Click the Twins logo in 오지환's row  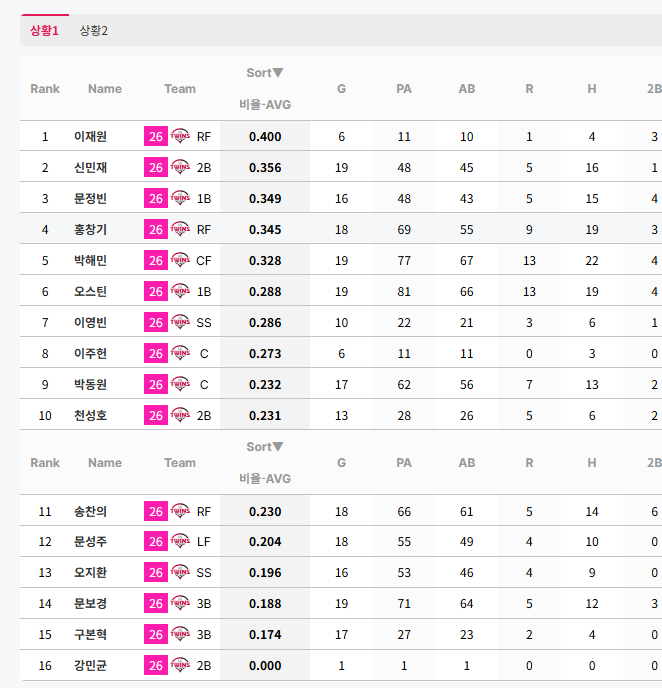(x=180, y=572)
